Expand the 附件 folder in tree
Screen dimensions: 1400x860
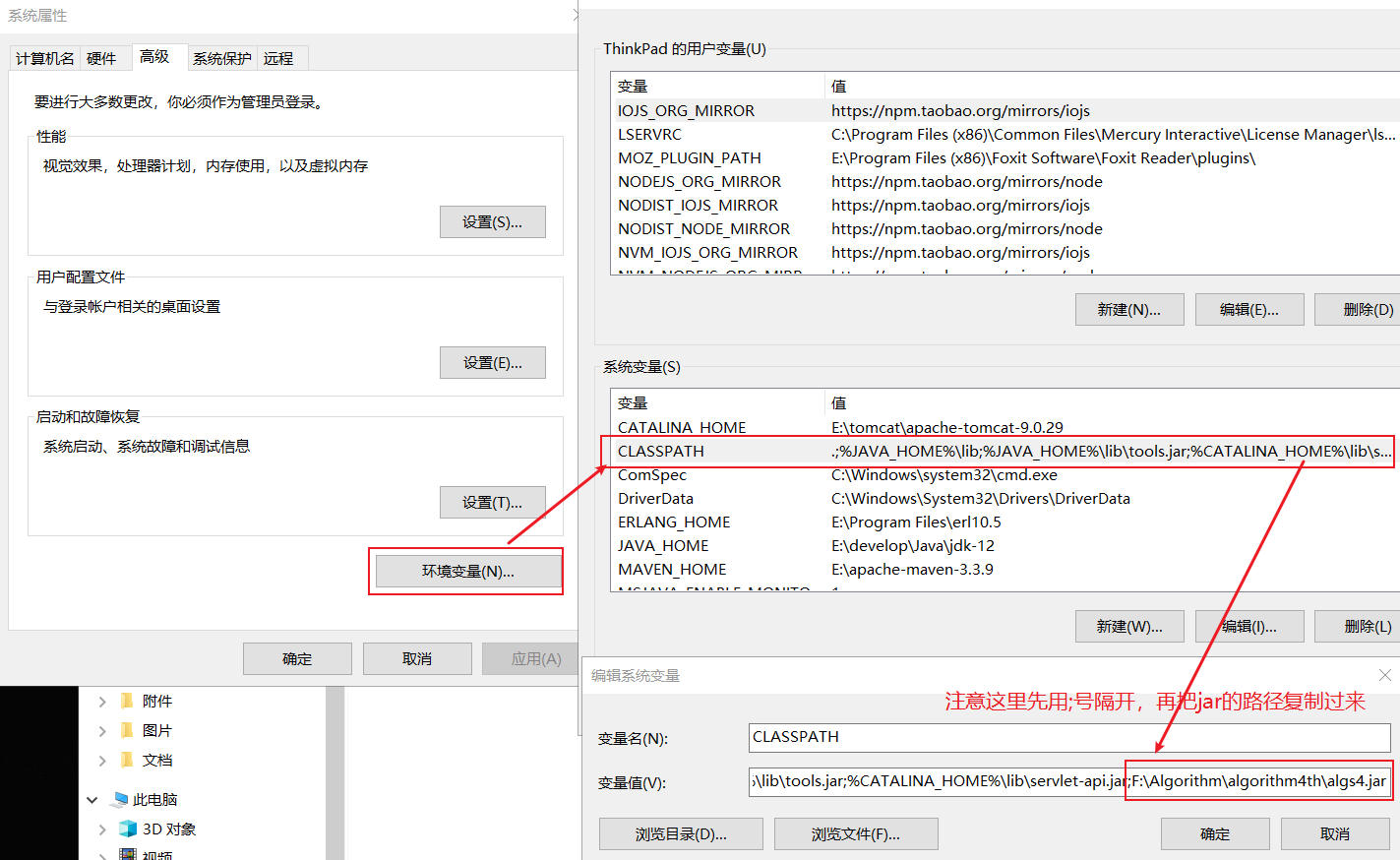[102, 702]
